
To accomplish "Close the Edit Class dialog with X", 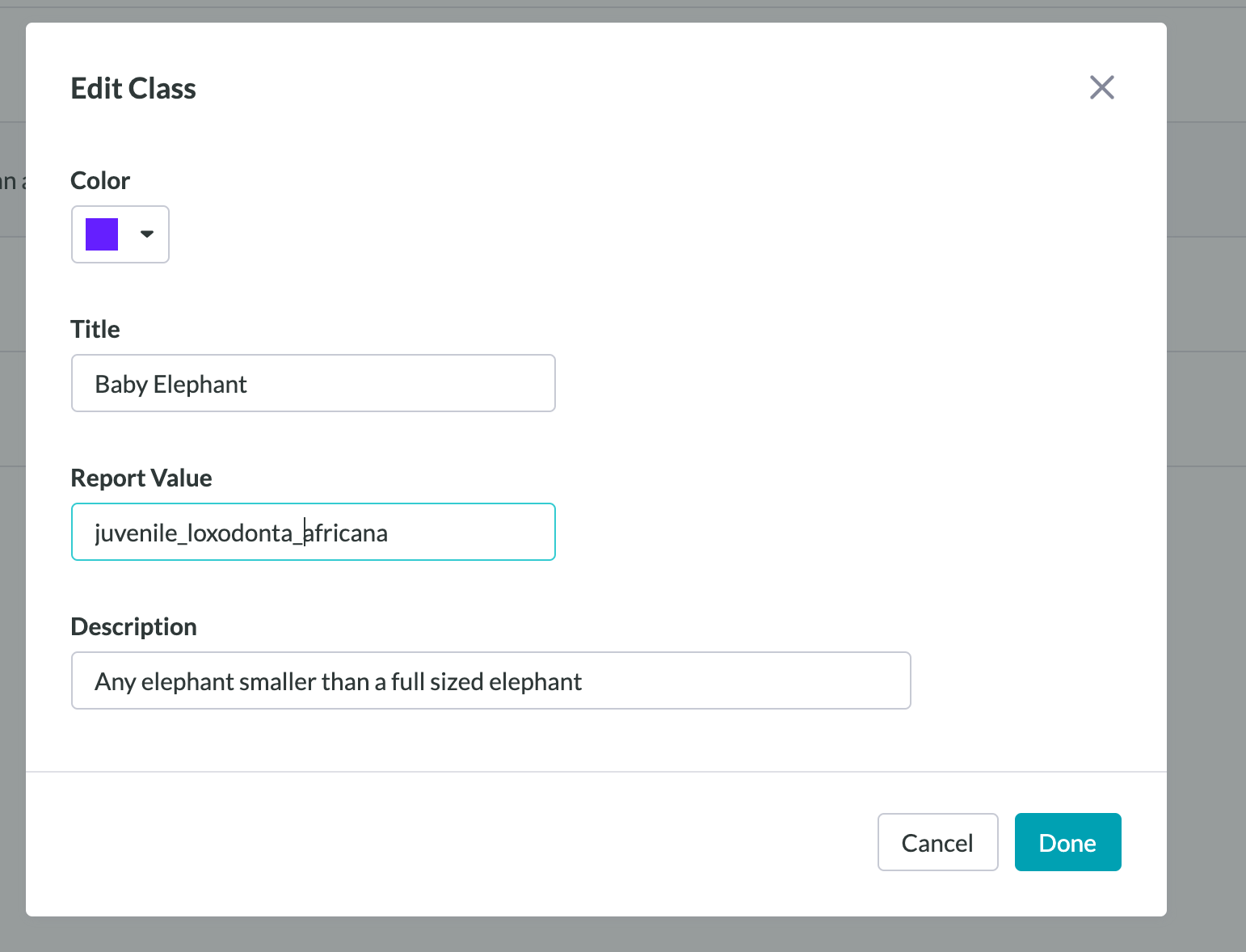I will coord(1101,87).
